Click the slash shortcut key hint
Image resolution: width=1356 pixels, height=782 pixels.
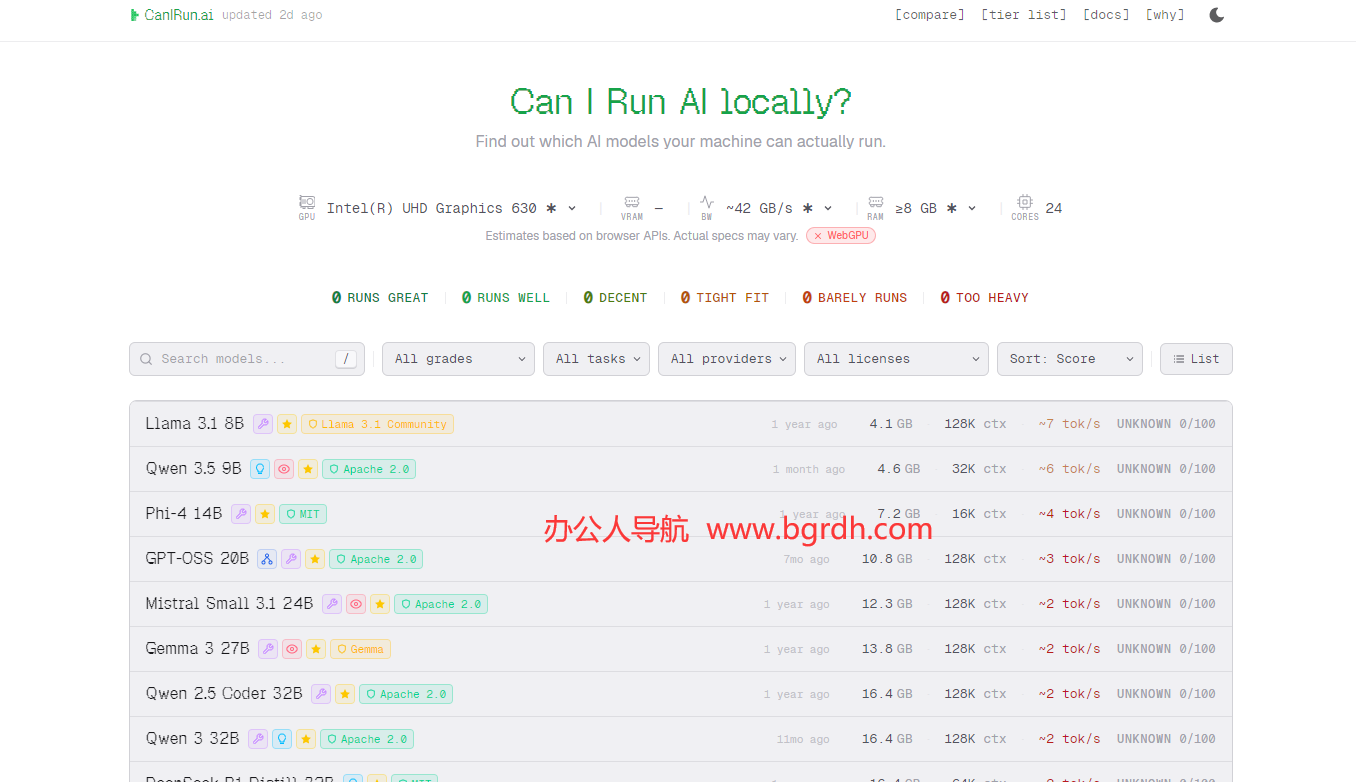(346, 359)
